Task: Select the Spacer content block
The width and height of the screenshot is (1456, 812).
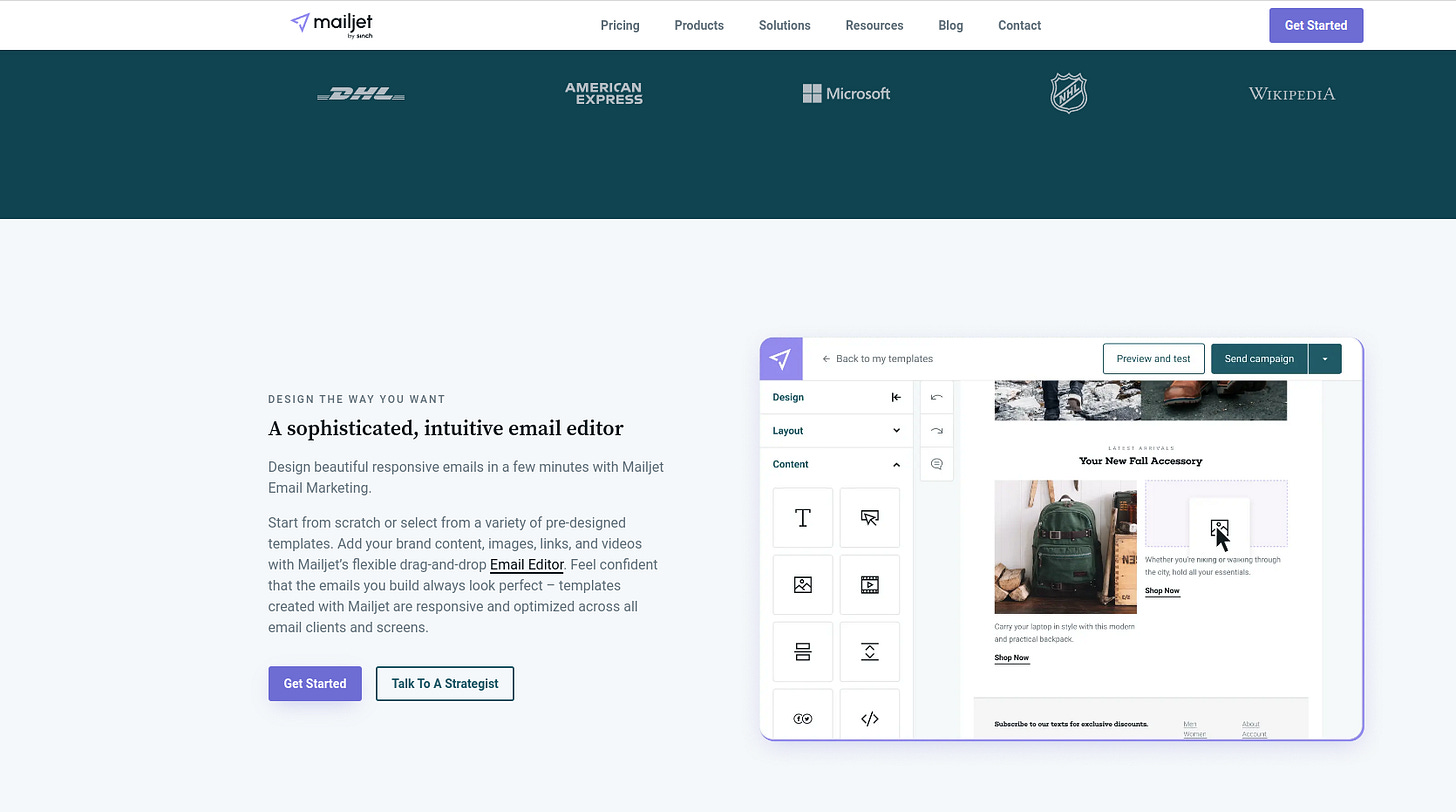Action: coord(870,652)
